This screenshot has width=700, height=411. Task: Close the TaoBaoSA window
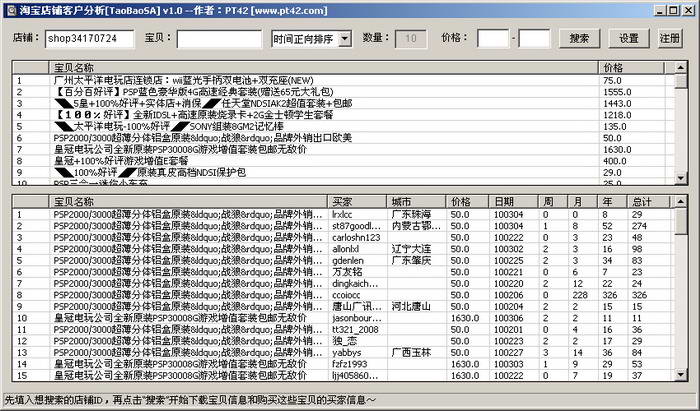688,10
